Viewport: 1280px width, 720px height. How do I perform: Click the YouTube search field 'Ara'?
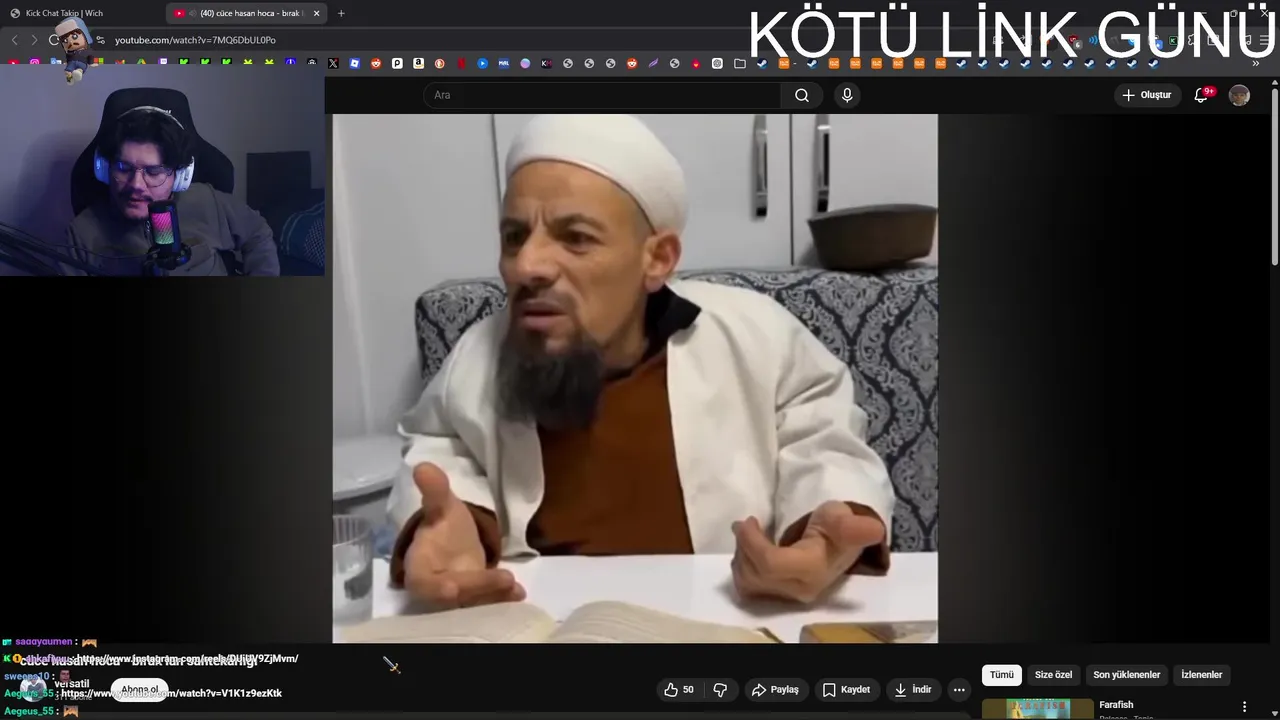click(603, 95)
